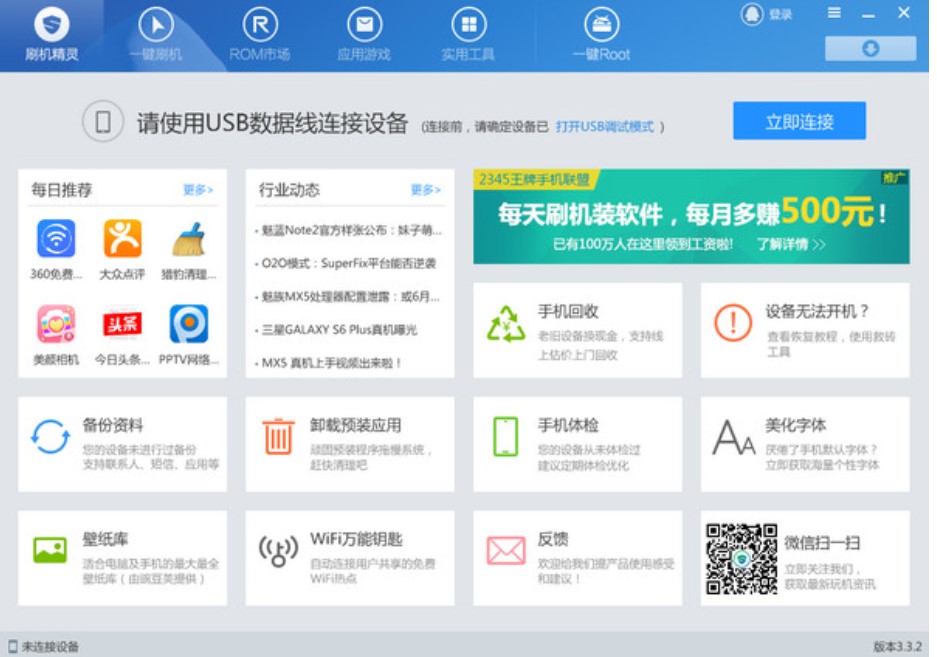
Task: Open the 卸载预装应用 card title
Action: [x=356, y=425]
